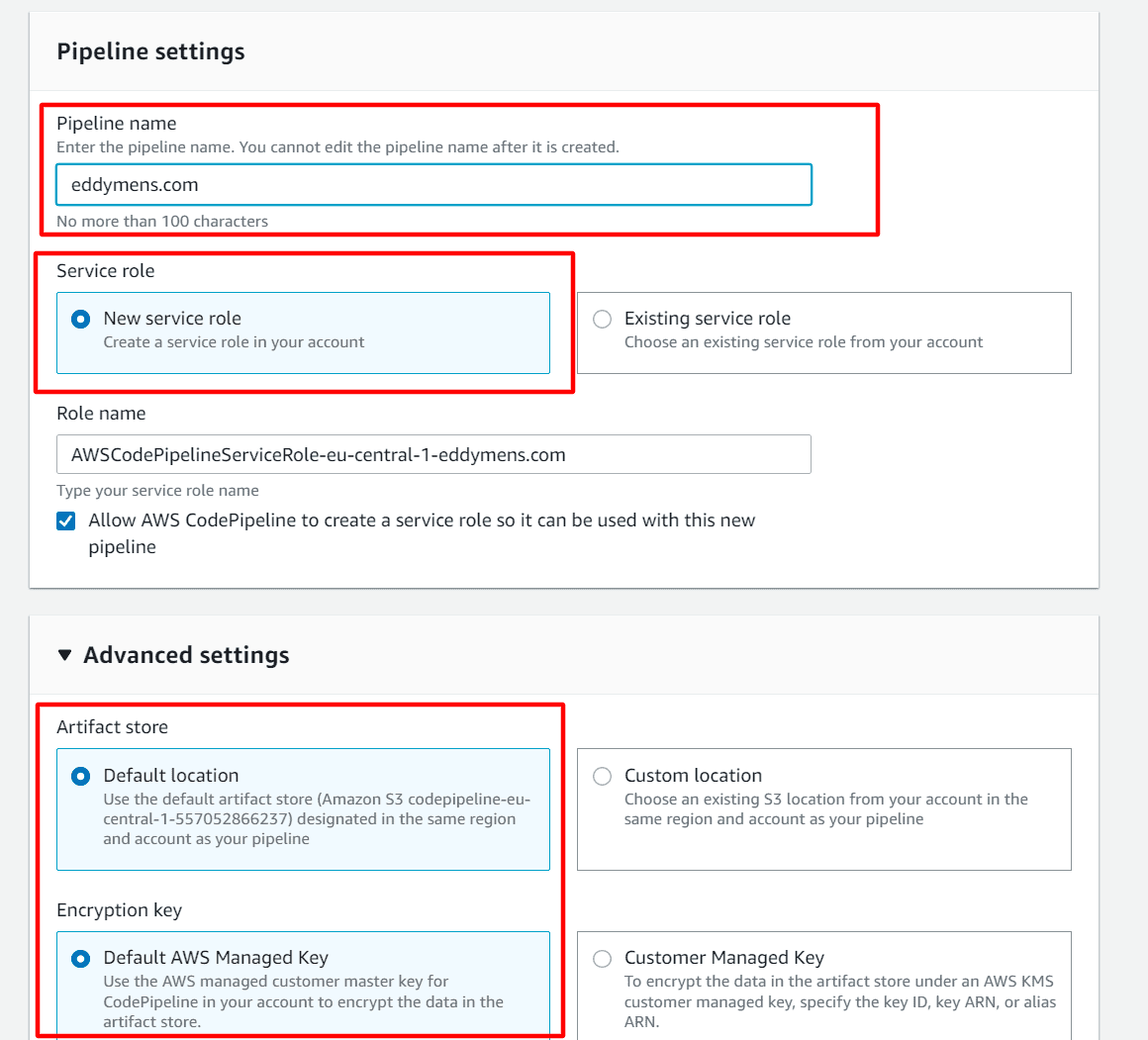1148x1040 pixels.
Task: Click the "No more than 100 characters" helper text
Action: 161,221
